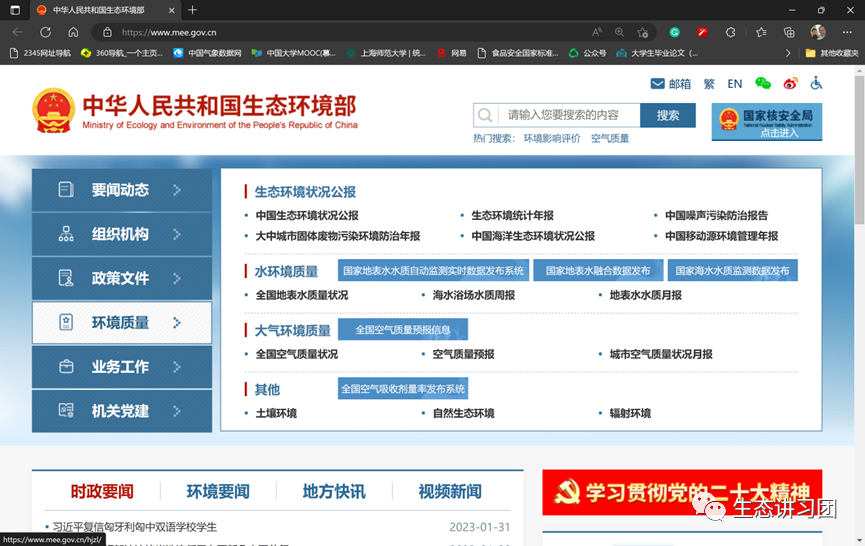Screen dimensions: 865x546
Task: Switch to 地方快讯 tab
Action: (x=334, y=491)
